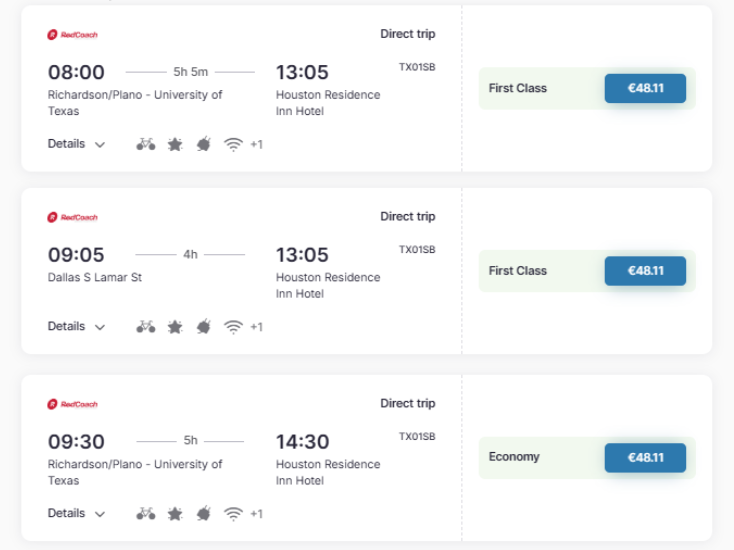734x550 pixels.
Task: Click the bicycle amenity icon on 08:00 trip
Action: [x=146, y=144]
